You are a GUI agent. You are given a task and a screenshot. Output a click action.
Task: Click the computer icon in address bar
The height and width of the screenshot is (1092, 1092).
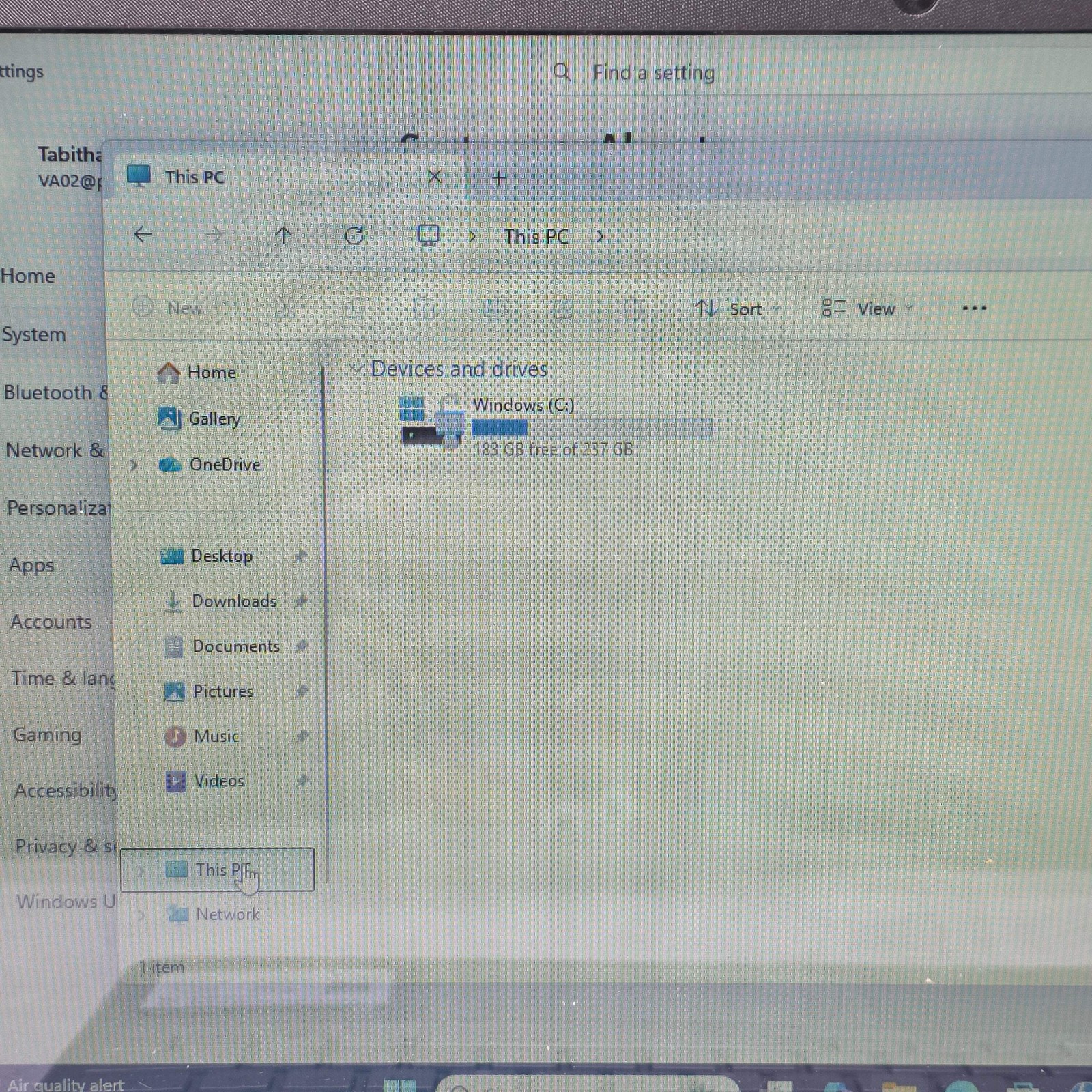point(428,236)
